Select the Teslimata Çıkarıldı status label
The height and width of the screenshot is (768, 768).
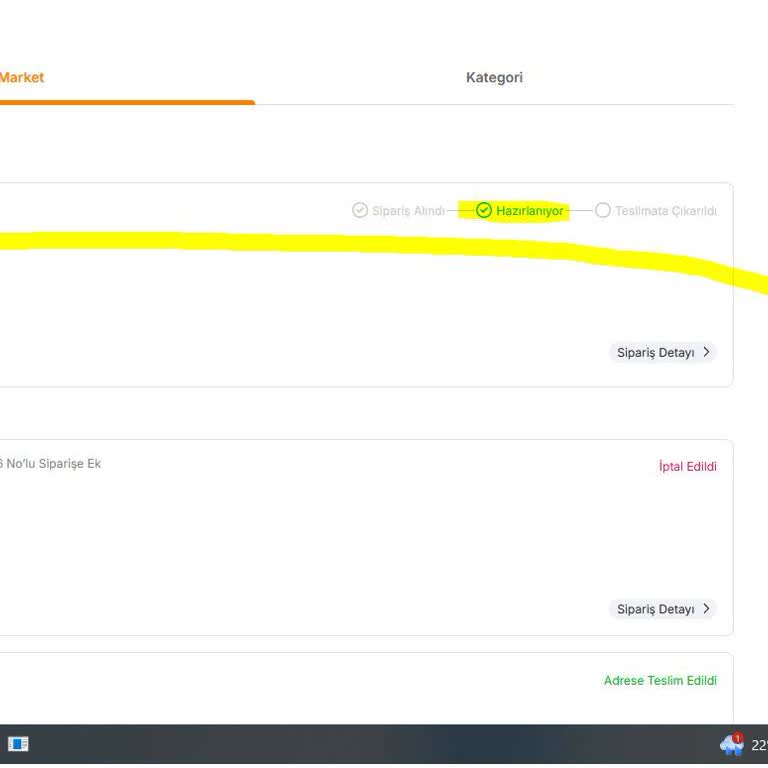pyautogui.click(x=666, y=211)
